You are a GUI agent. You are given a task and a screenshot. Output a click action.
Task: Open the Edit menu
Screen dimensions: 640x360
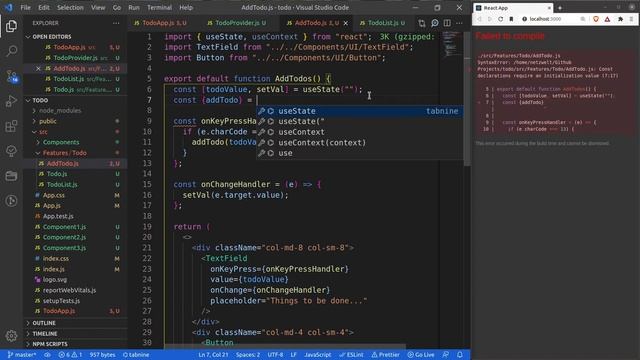pos(44,8)
